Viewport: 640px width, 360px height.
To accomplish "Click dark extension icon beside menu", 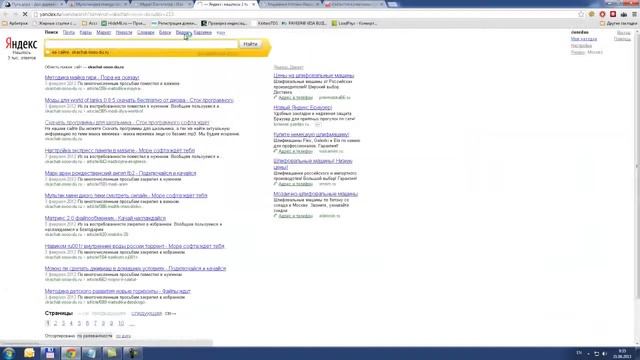I will [x=624, y=14].
